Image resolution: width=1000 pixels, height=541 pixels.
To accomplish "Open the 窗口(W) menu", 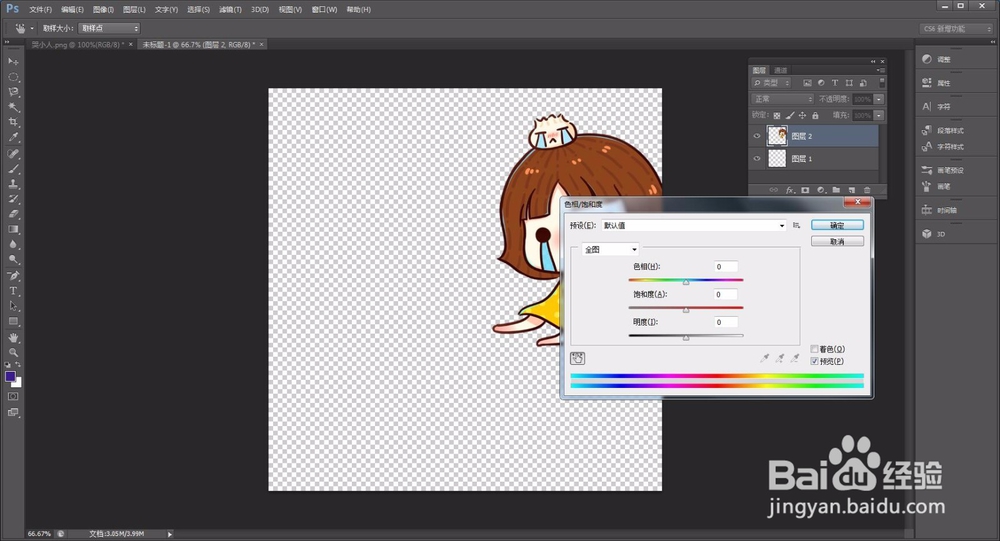I will click(x=324, y=10).
